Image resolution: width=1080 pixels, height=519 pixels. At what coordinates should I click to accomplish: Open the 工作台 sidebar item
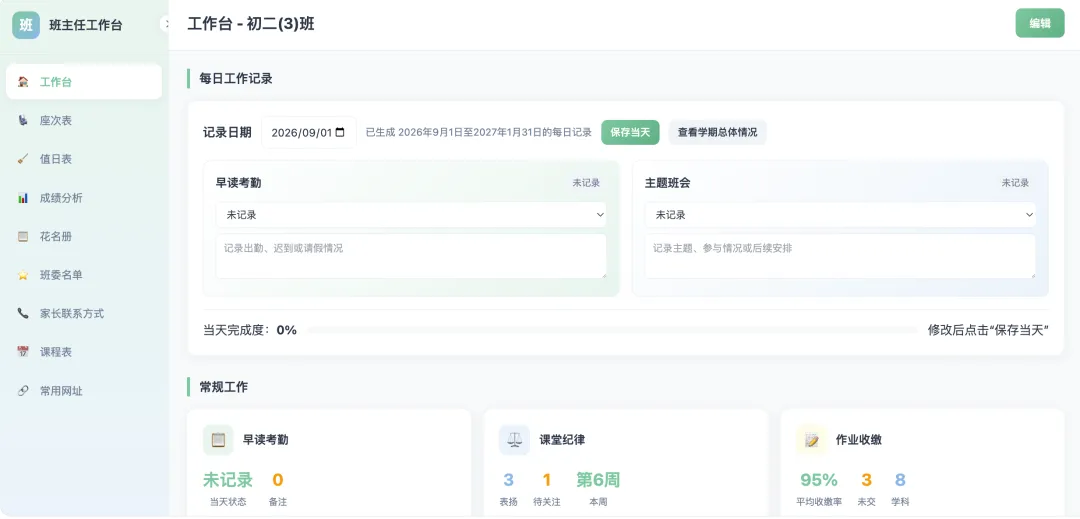click(x=84, y=82)
